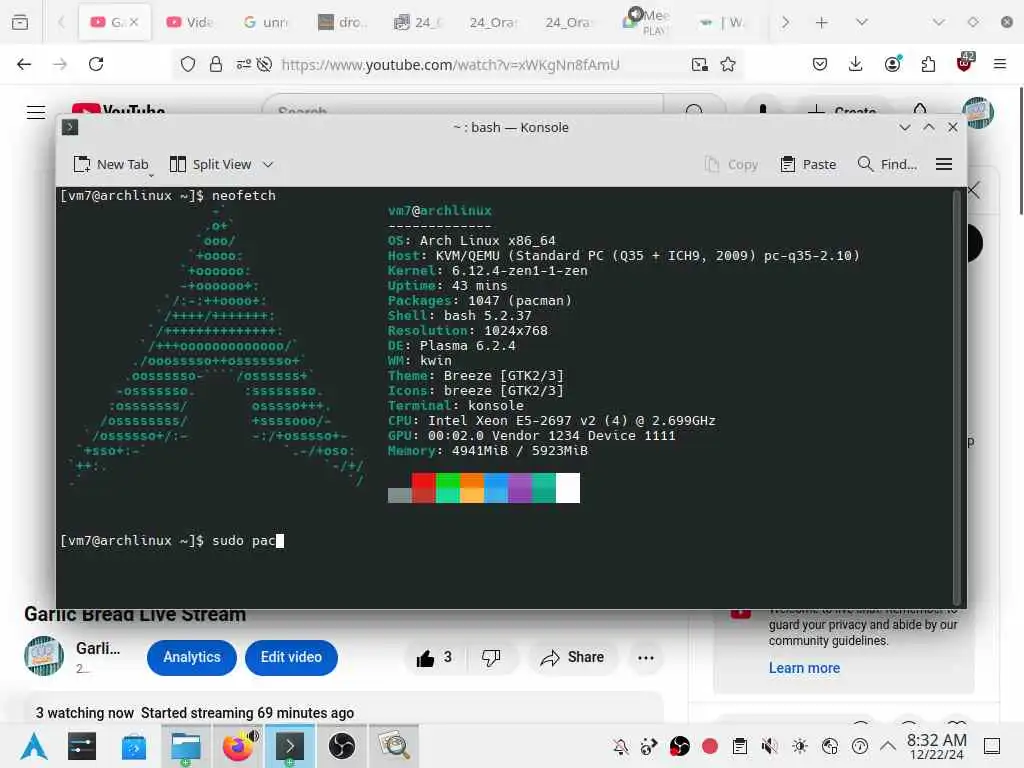Click Split View in Konsole toolbar

coord(210,165)
